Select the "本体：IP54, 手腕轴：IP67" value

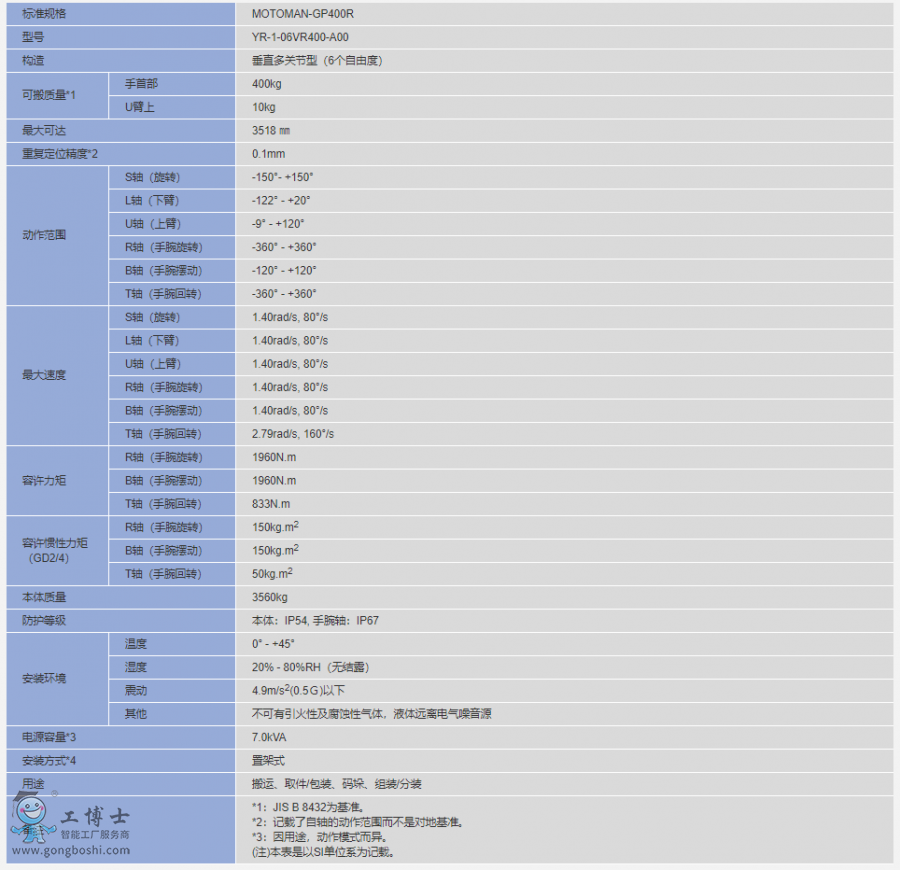pyautogui.click(x=315, y=620)
